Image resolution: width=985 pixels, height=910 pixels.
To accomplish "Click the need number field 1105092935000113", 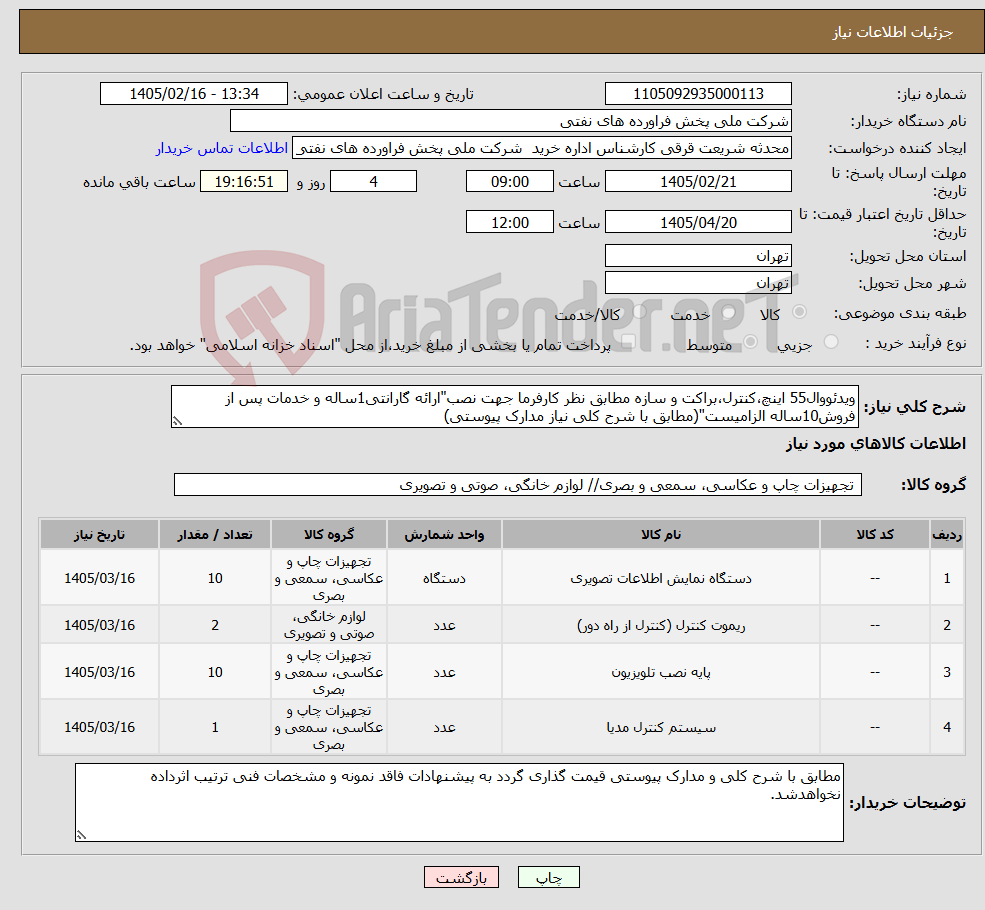I will click(x=698, y=94).
